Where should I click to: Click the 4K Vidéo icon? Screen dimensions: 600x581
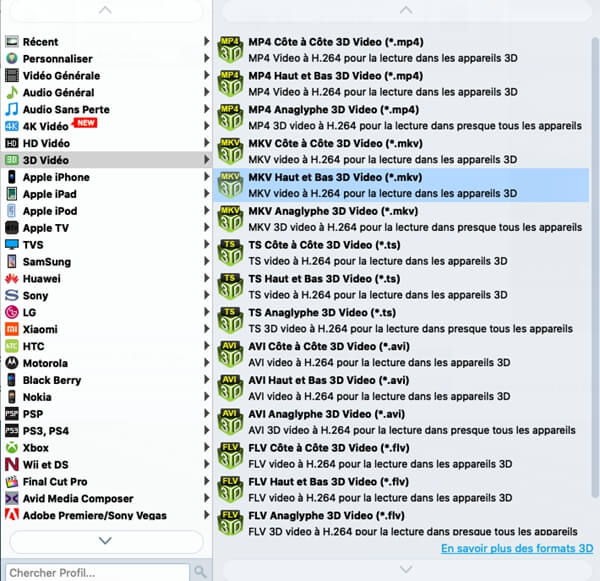pyautogui.click(x=11, y=126)
